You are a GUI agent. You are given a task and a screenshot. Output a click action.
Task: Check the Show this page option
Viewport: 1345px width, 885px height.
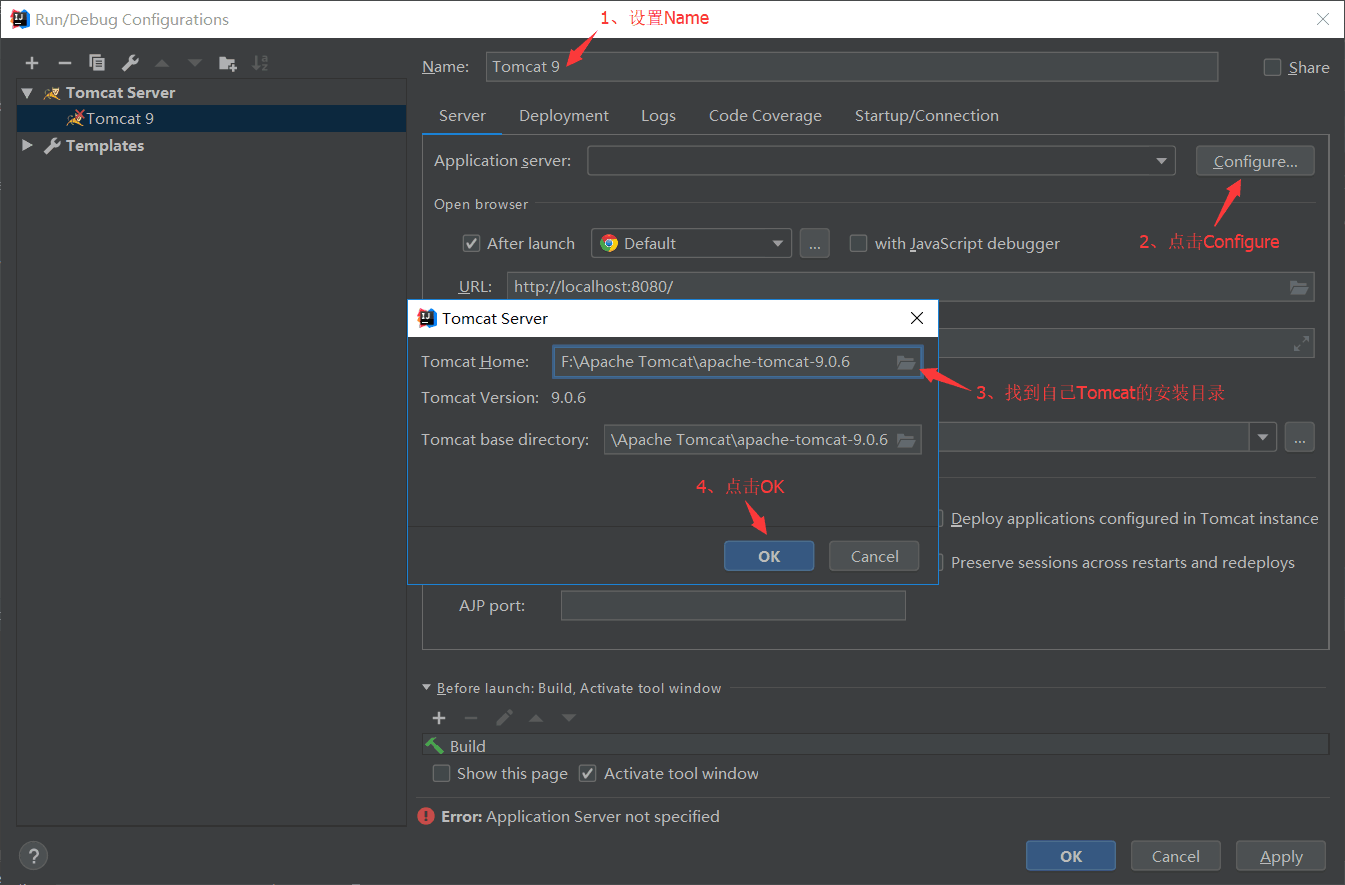coord(441,773)
